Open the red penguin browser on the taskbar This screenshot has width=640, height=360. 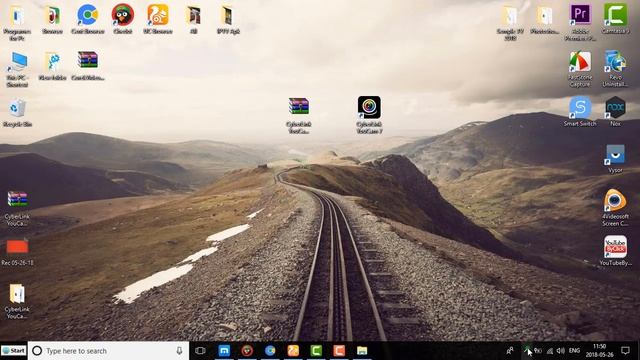click(x=247, y=351)
